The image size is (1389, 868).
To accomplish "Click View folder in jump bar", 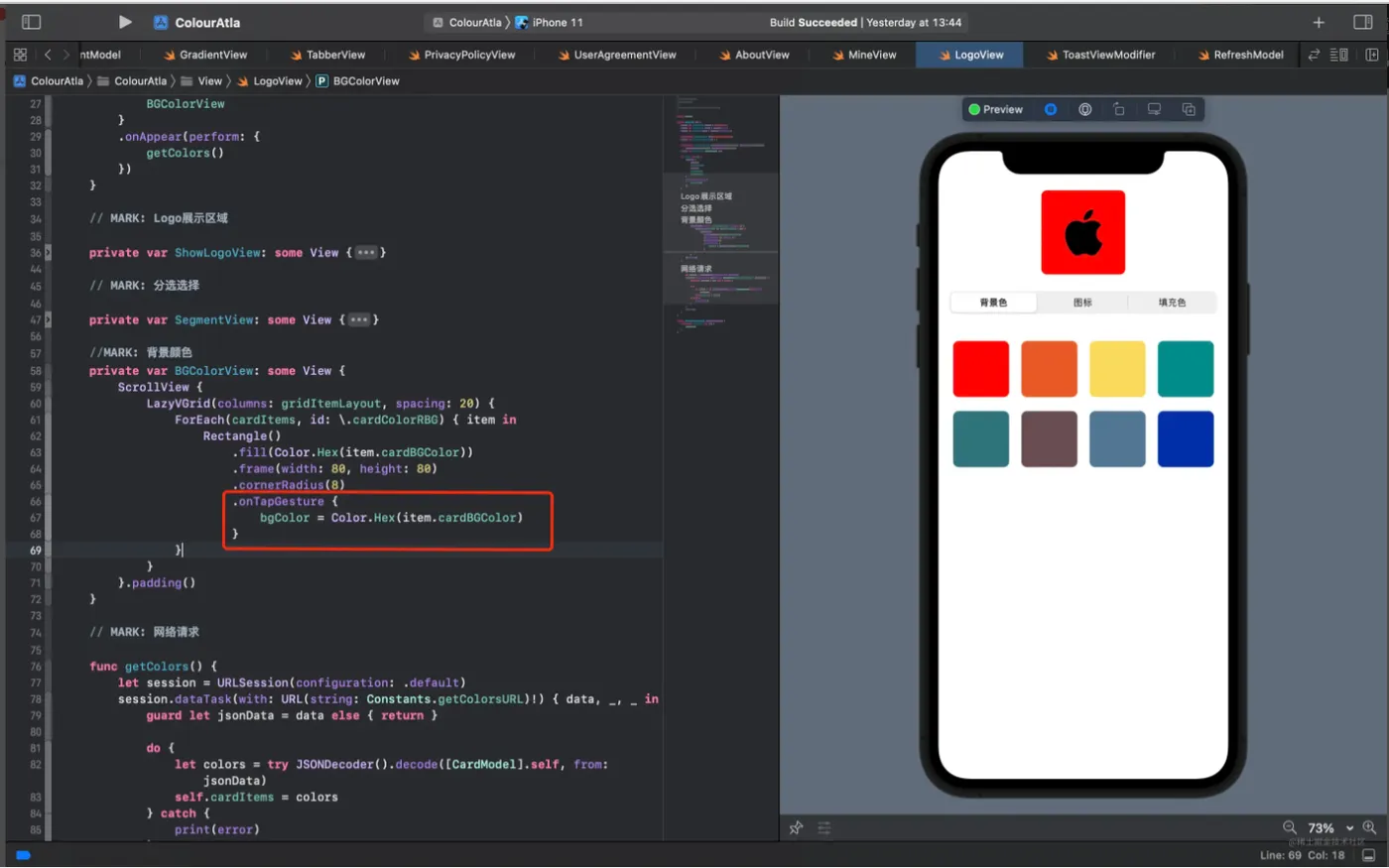I will [201, 81].
